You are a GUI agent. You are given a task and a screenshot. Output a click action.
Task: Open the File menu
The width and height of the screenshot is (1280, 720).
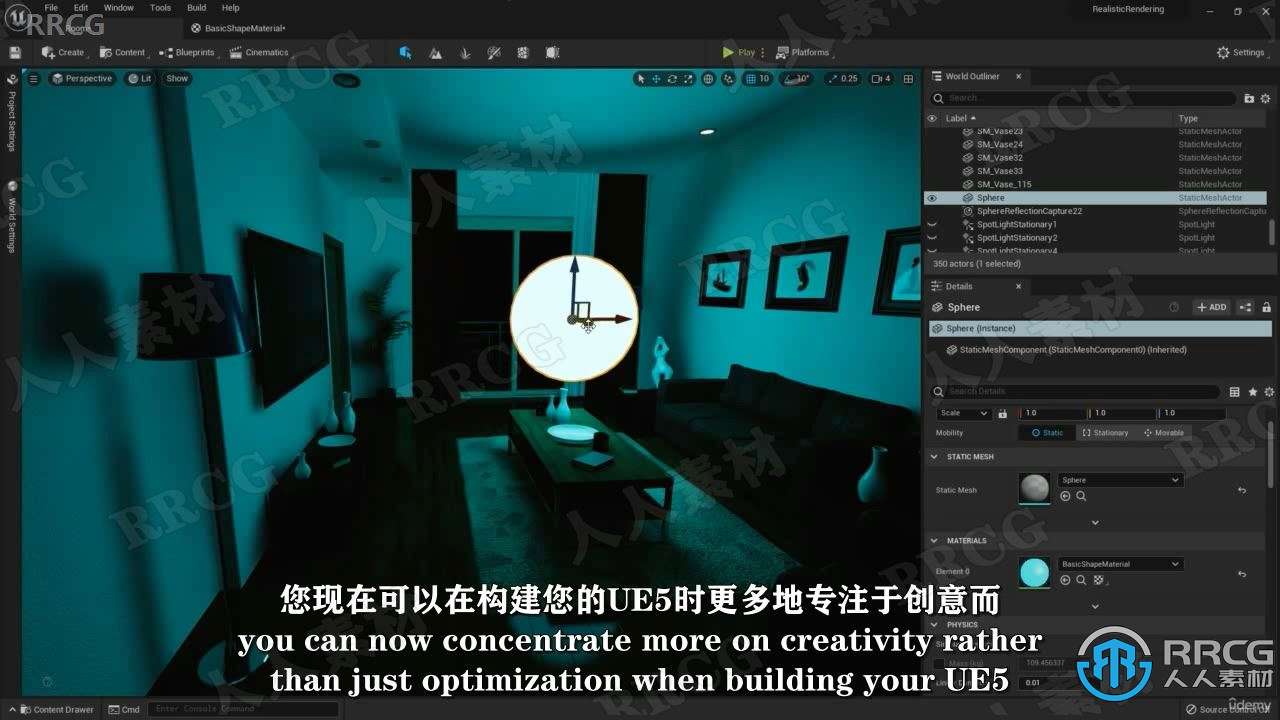point(51,8)
